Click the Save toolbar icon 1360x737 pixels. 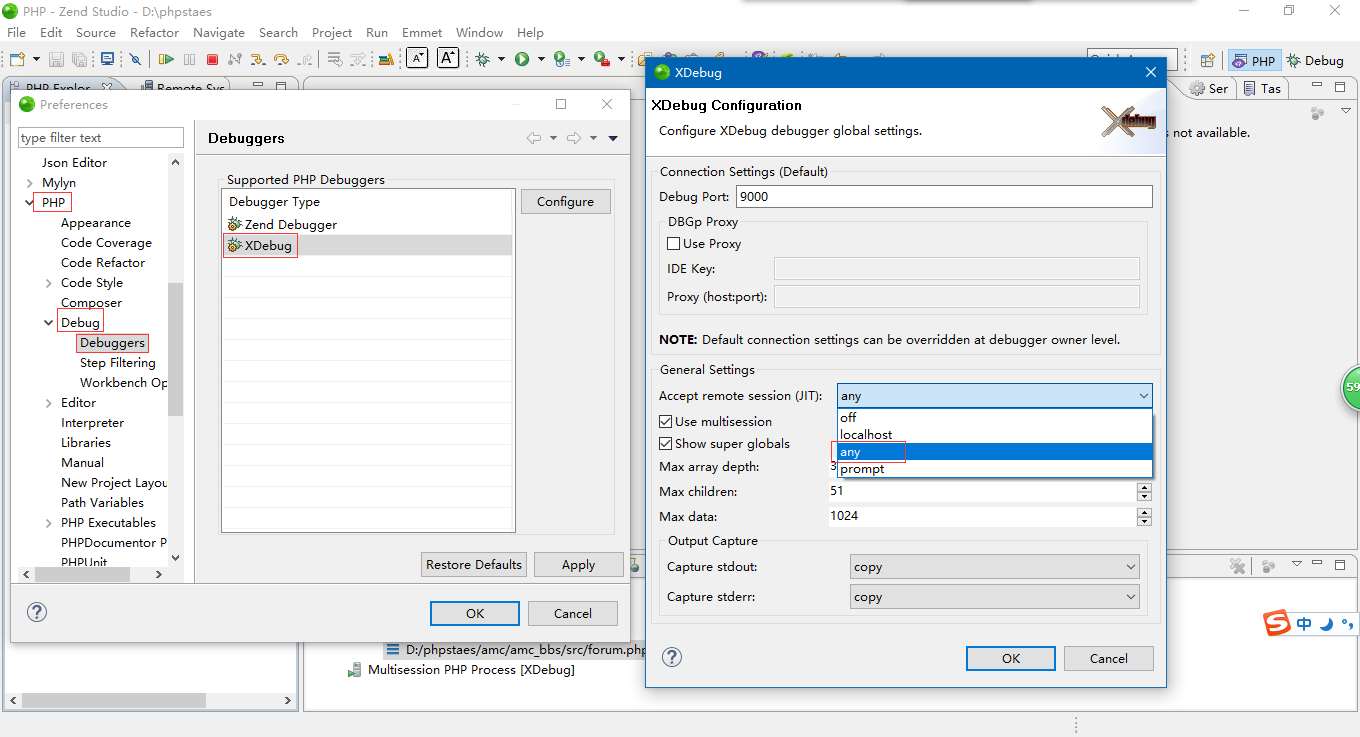click(x=56, y=59)
